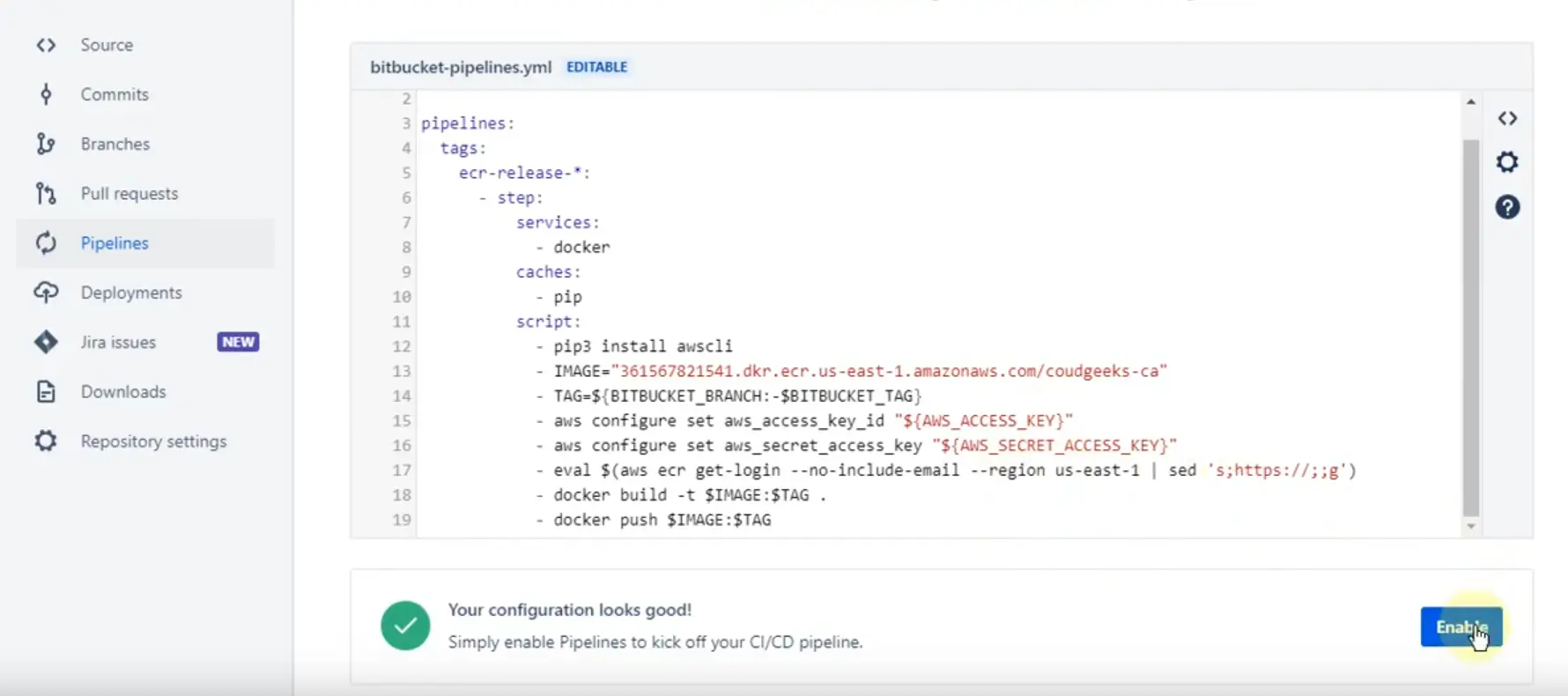Click the Enable pipelines button
The height and width of the screenshot is (696, 1568).
[1461, 626]
